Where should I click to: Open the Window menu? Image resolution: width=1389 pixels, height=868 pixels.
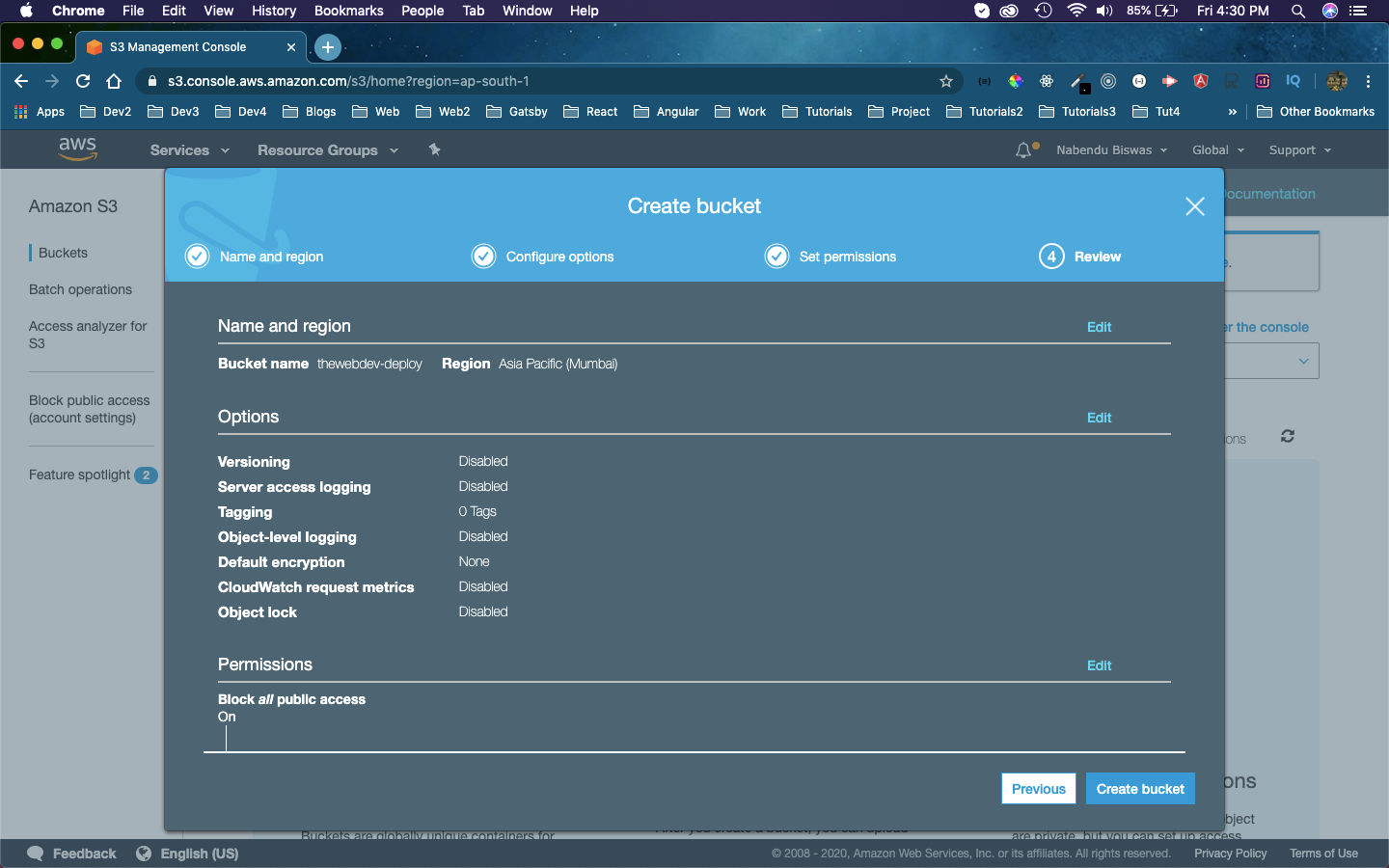click(527, 11)
